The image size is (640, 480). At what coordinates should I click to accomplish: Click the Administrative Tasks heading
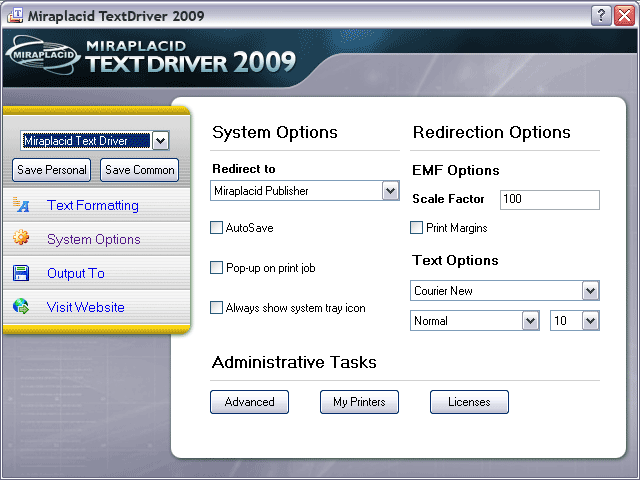click(x=294, y=362)
